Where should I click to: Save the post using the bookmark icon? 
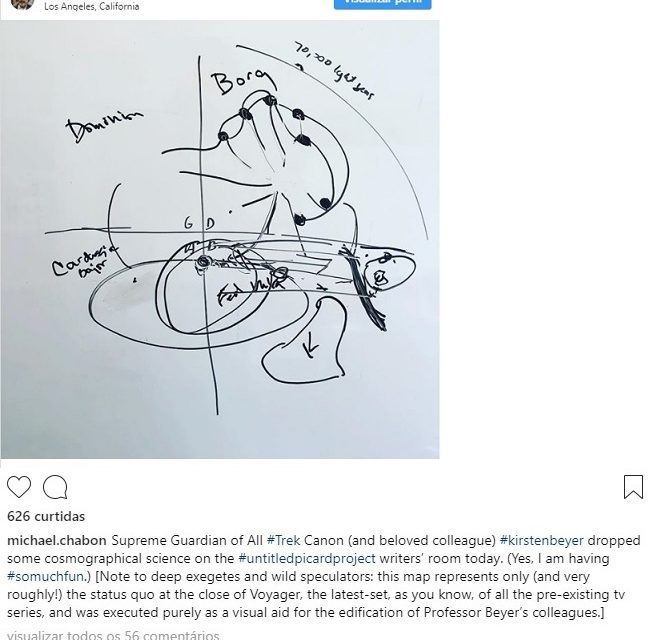633,487
